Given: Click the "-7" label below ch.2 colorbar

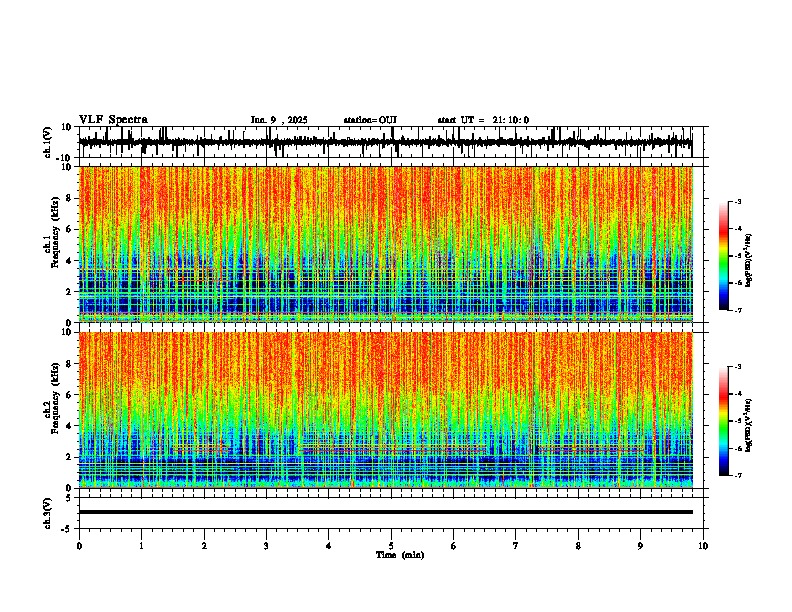Looking at the screenshot, I should [x=737, y=475].
